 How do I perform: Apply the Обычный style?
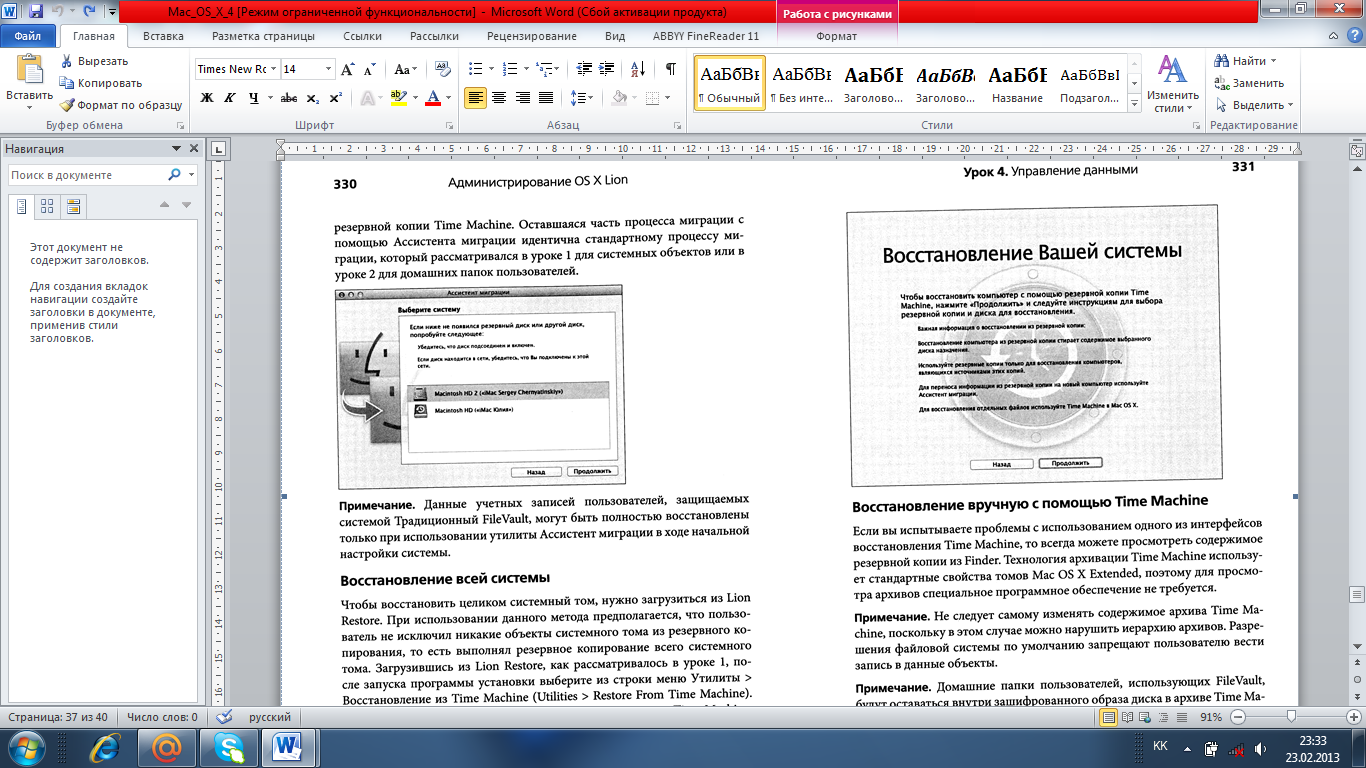point(729,83)
